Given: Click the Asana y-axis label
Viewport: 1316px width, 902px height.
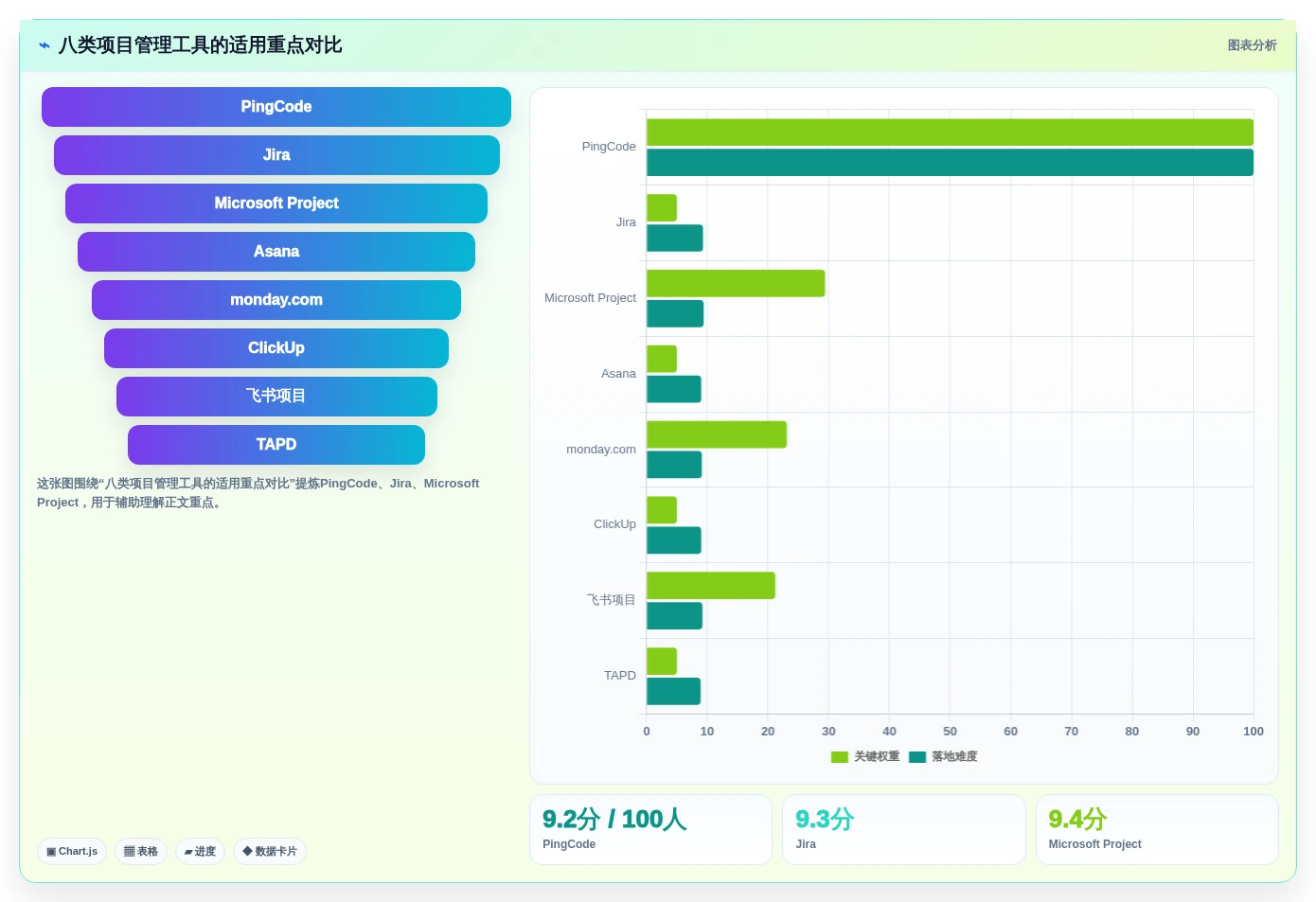Looking at the screenshot, I should (x=618, y=374).
